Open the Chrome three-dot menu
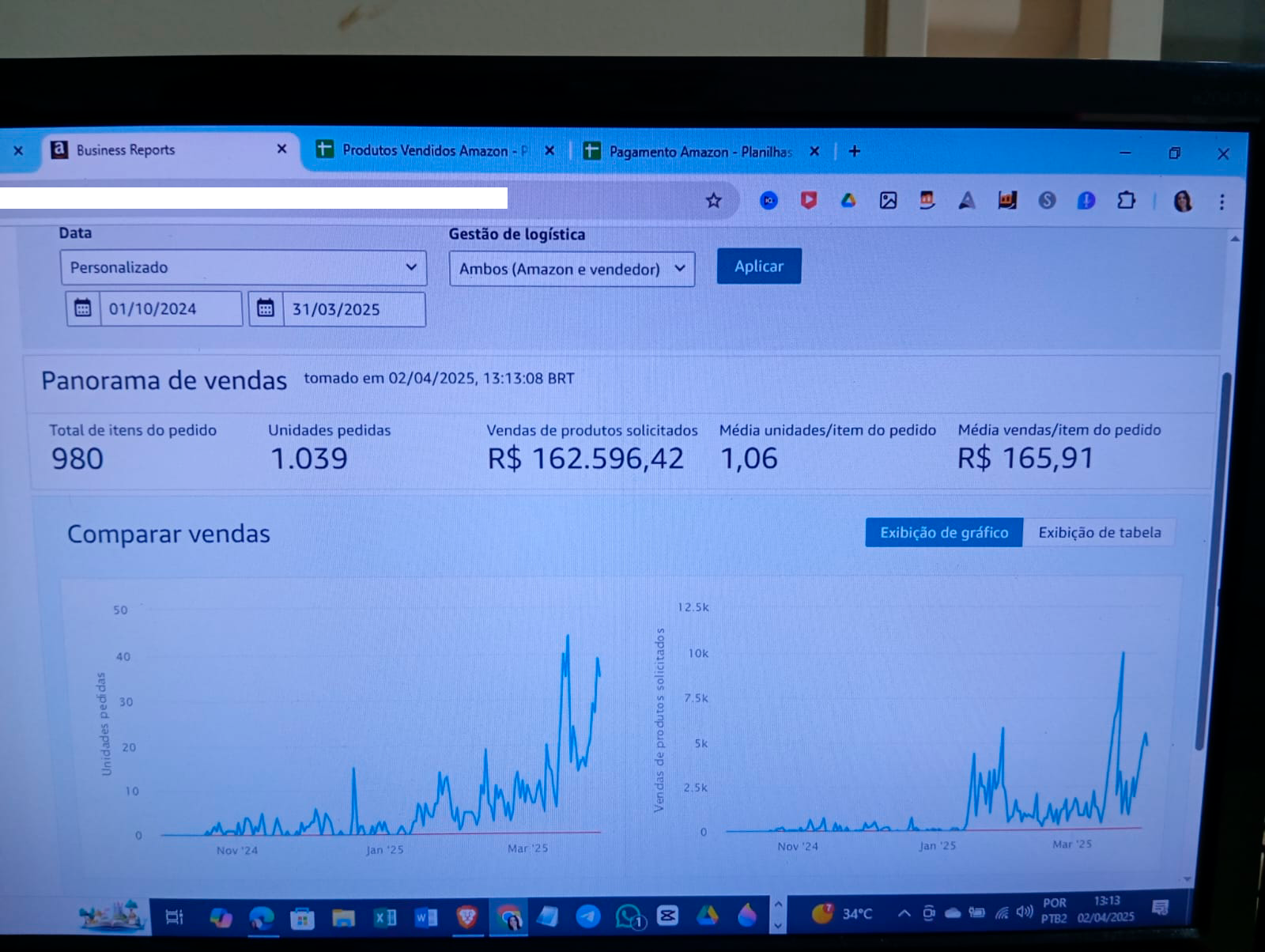 point(1222,202)
